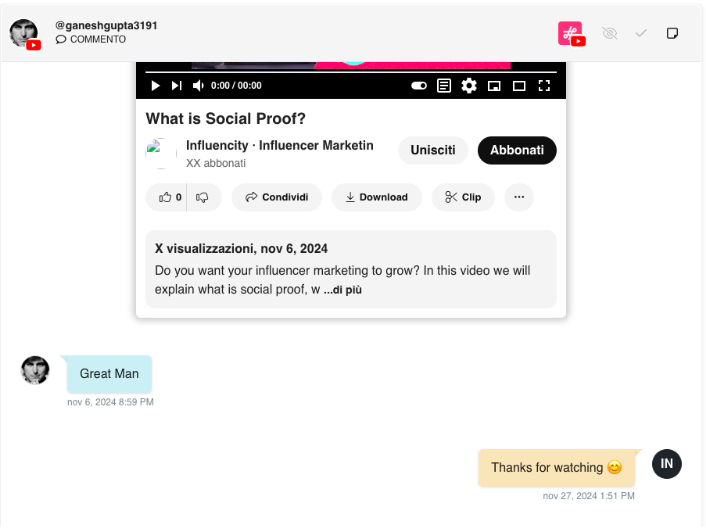Toggle hide comment crossed-eye icon
The width and height of the screenshot is (706, 532).
click(x=610, y=33)
